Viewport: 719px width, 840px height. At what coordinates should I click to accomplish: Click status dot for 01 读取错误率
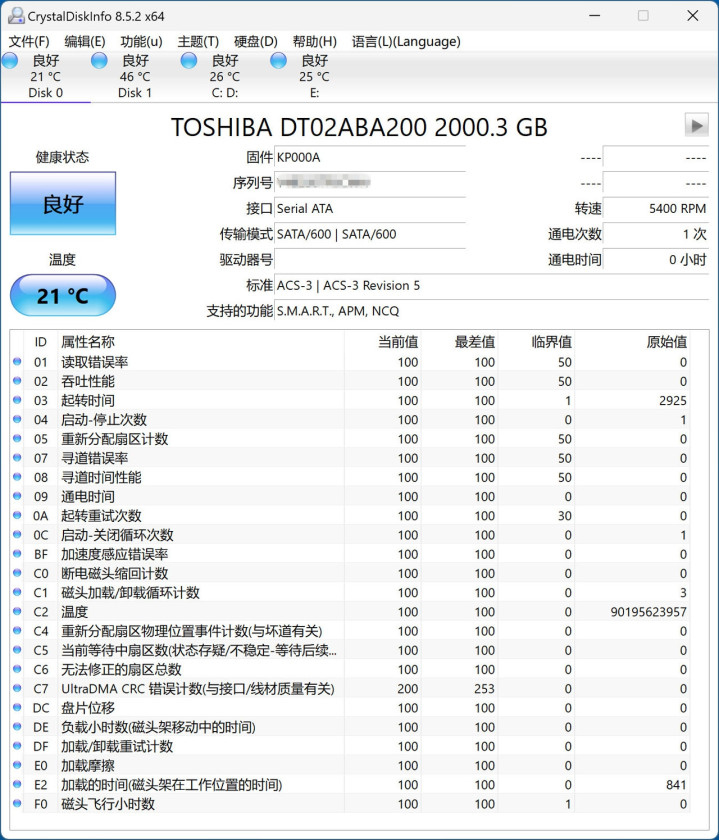17,362
